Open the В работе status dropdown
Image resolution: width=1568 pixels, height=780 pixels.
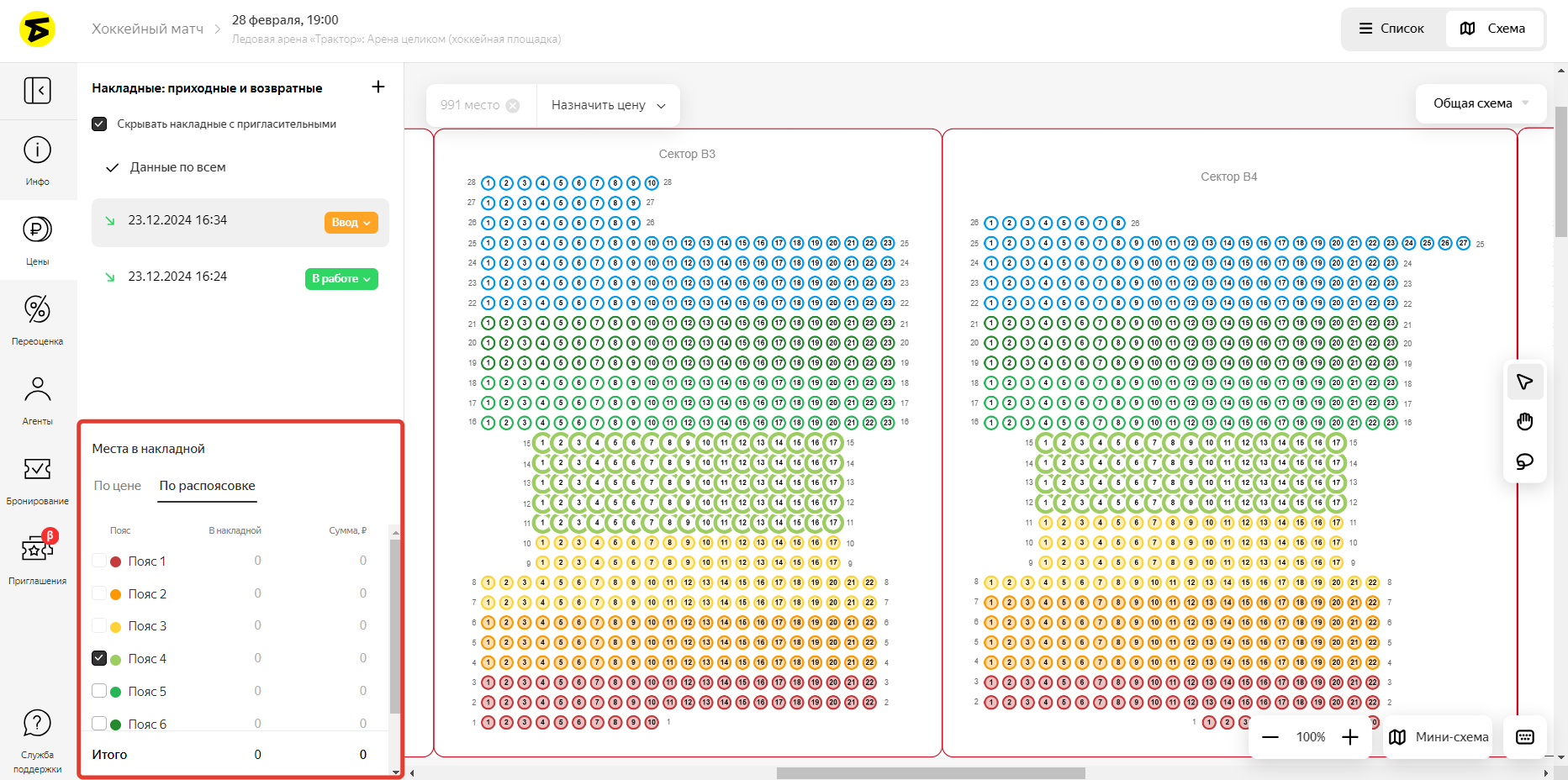click(341, 278)
